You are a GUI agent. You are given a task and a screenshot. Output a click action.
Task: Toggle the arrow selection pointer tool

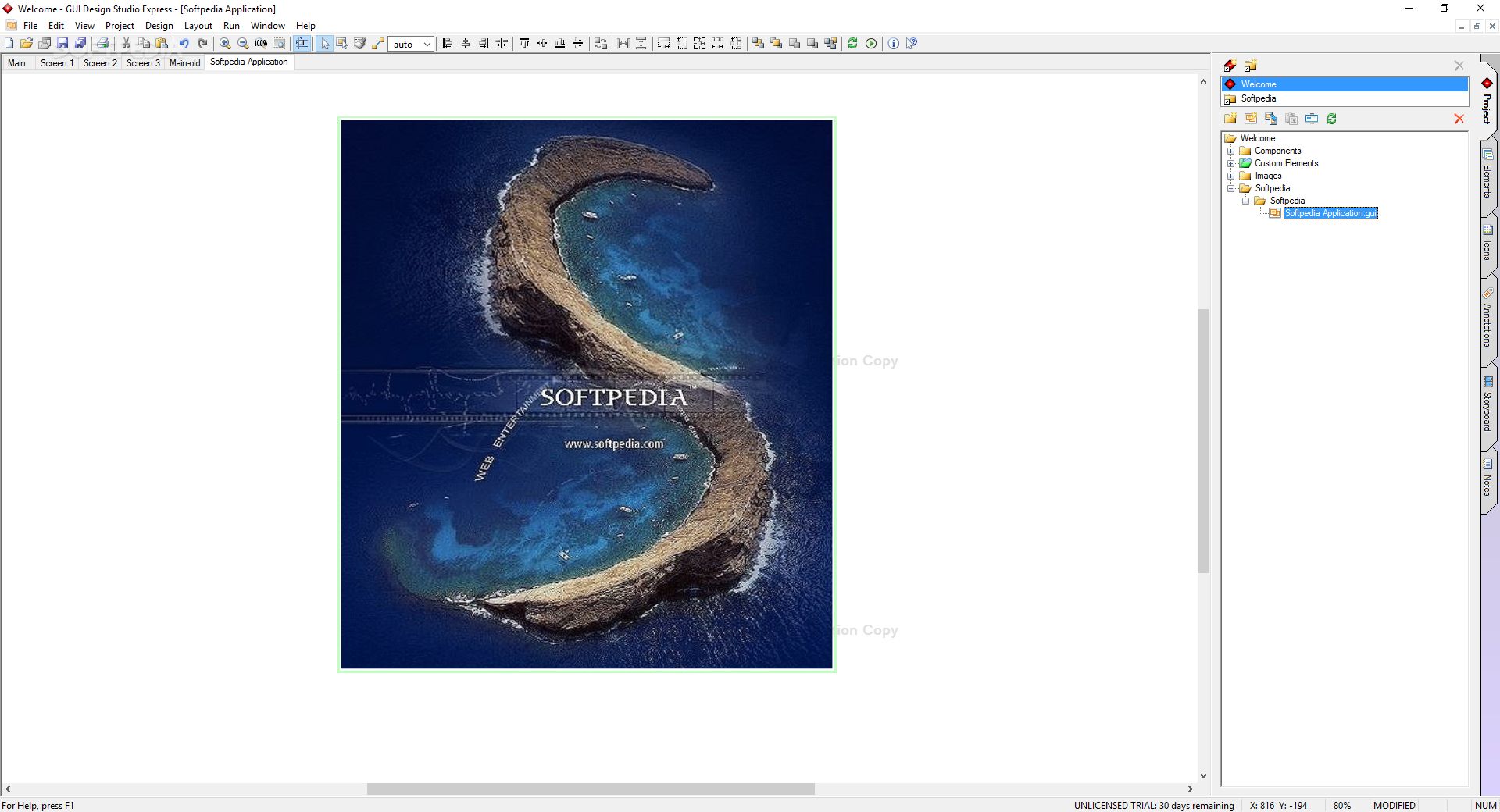[x=325, y=44]
